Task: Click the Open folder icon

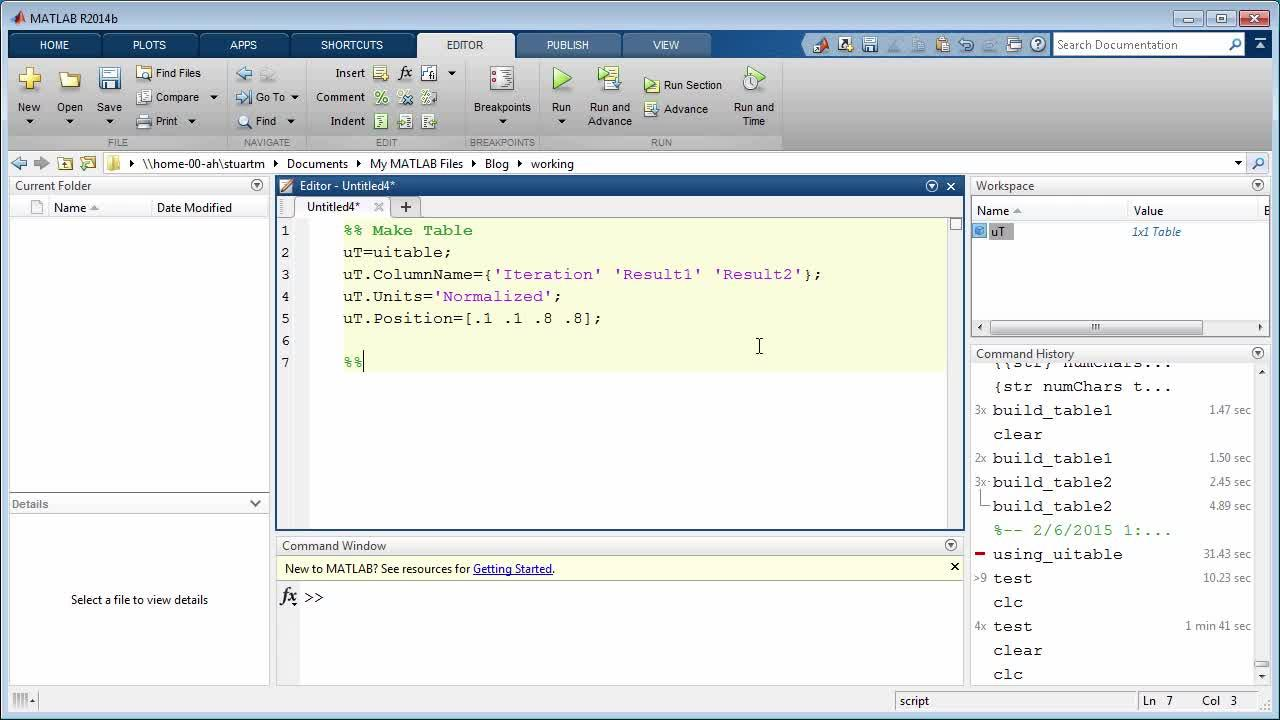Action: click(69, 79)
